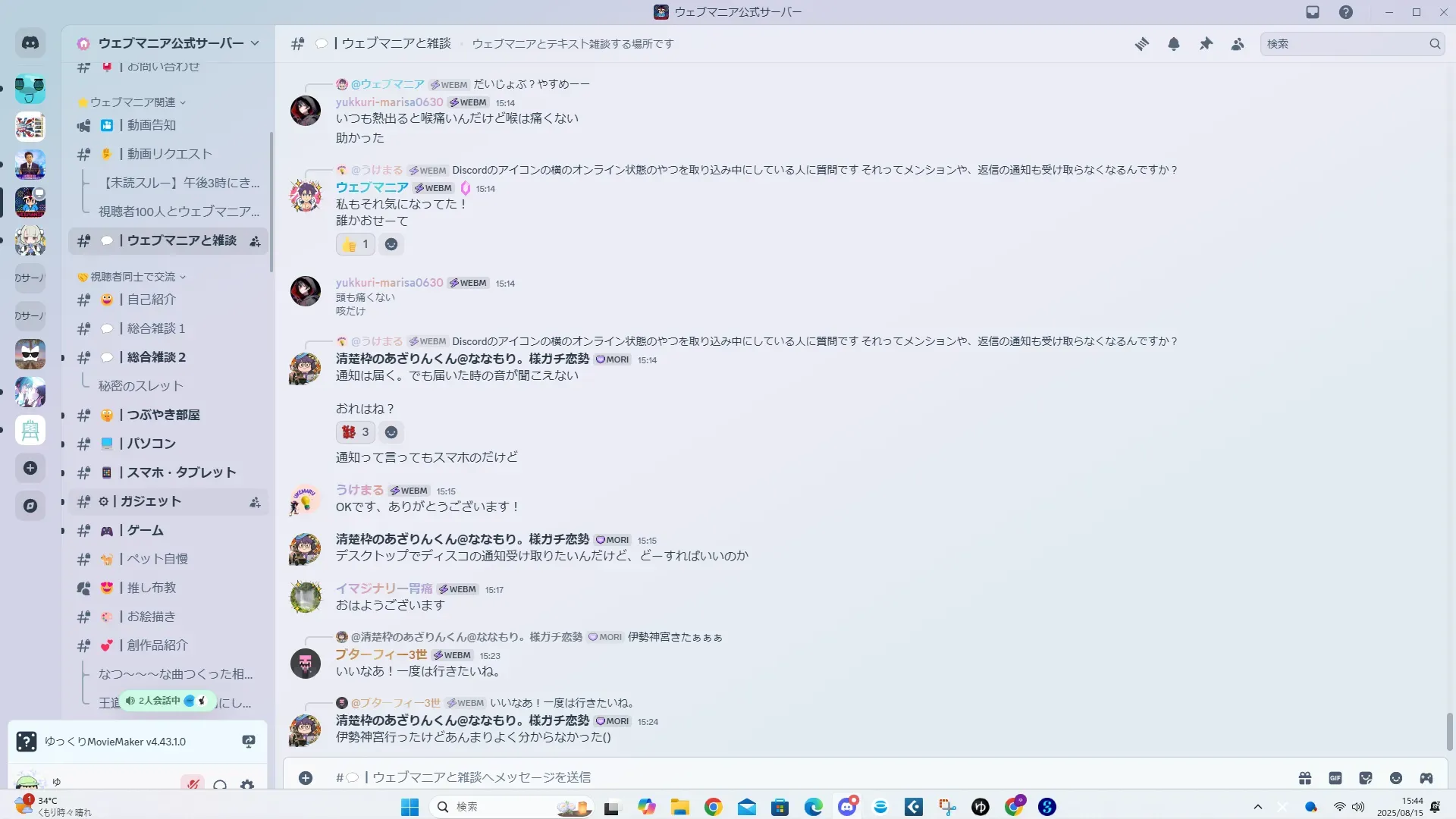
Task: Open notification bell settings for channel
Action: tap(1173, 44)
